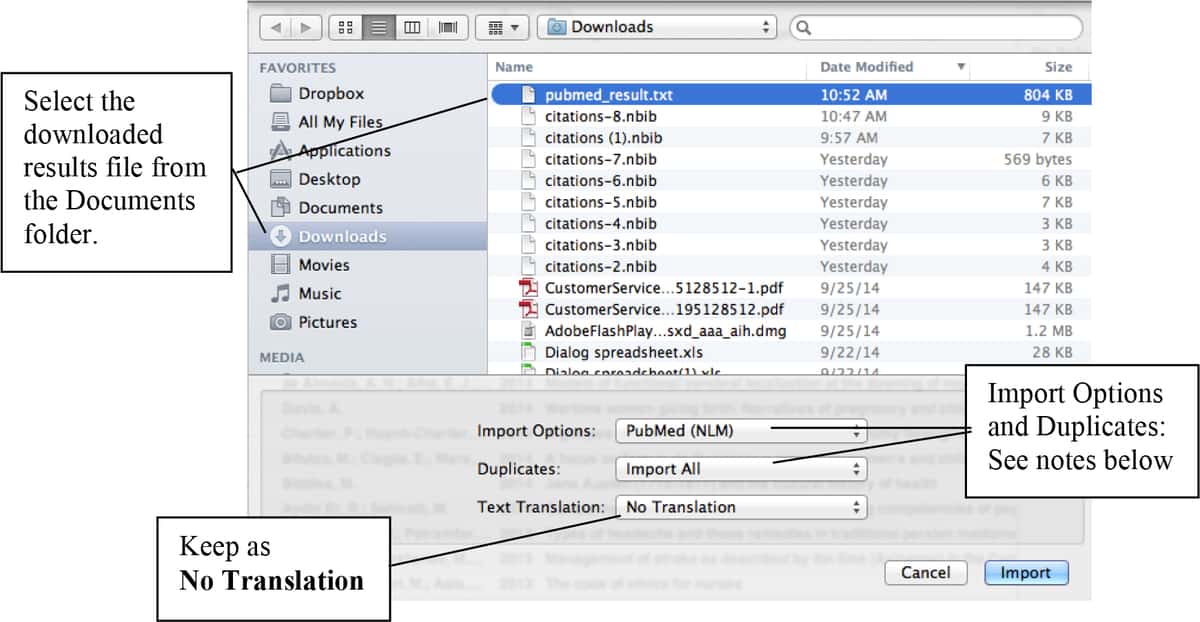Open the Text Translation dropdown
The width and height of the screenshot is (1200, 622).
(x=740, y=507)
